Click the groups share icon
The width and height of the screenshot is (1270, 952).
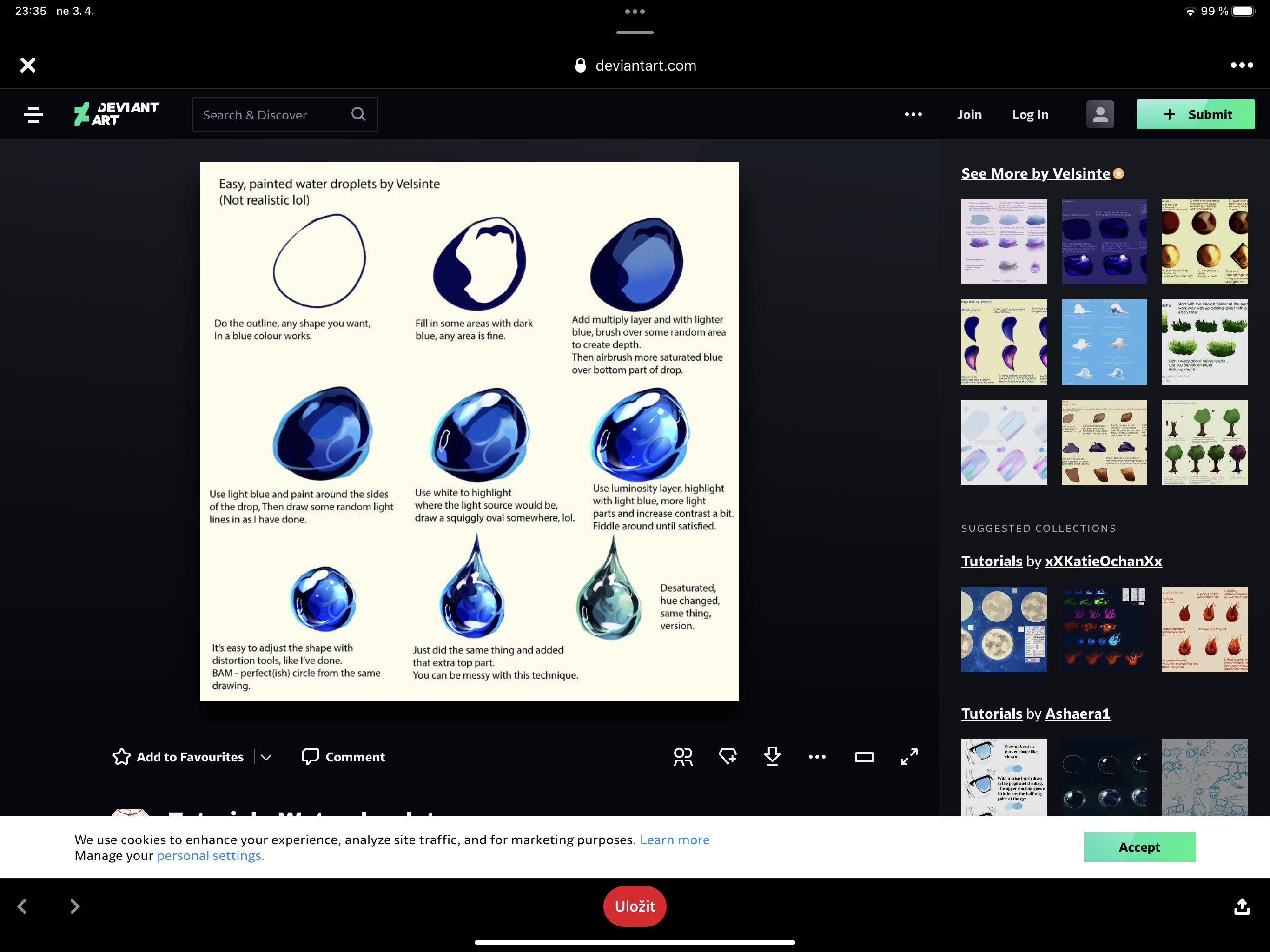[x=683, y=757]
